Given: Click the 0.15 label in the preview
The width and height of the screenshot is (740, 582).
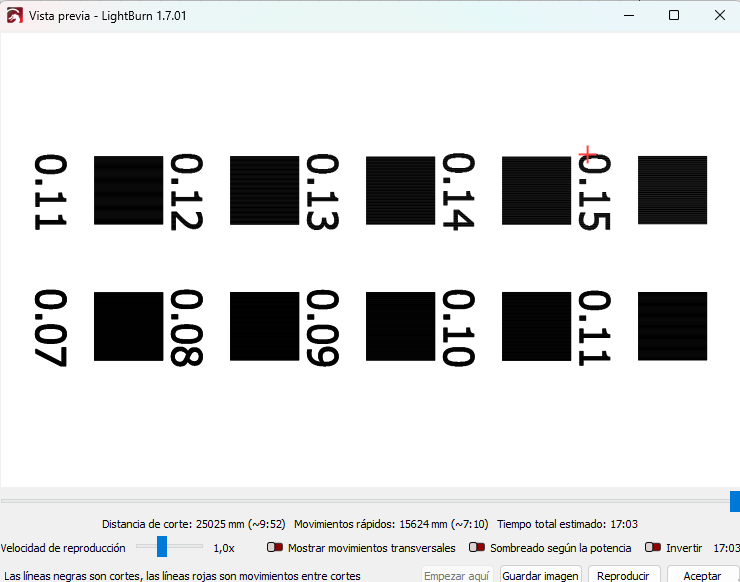Looking at the screenshot, I should pos(594,192).
